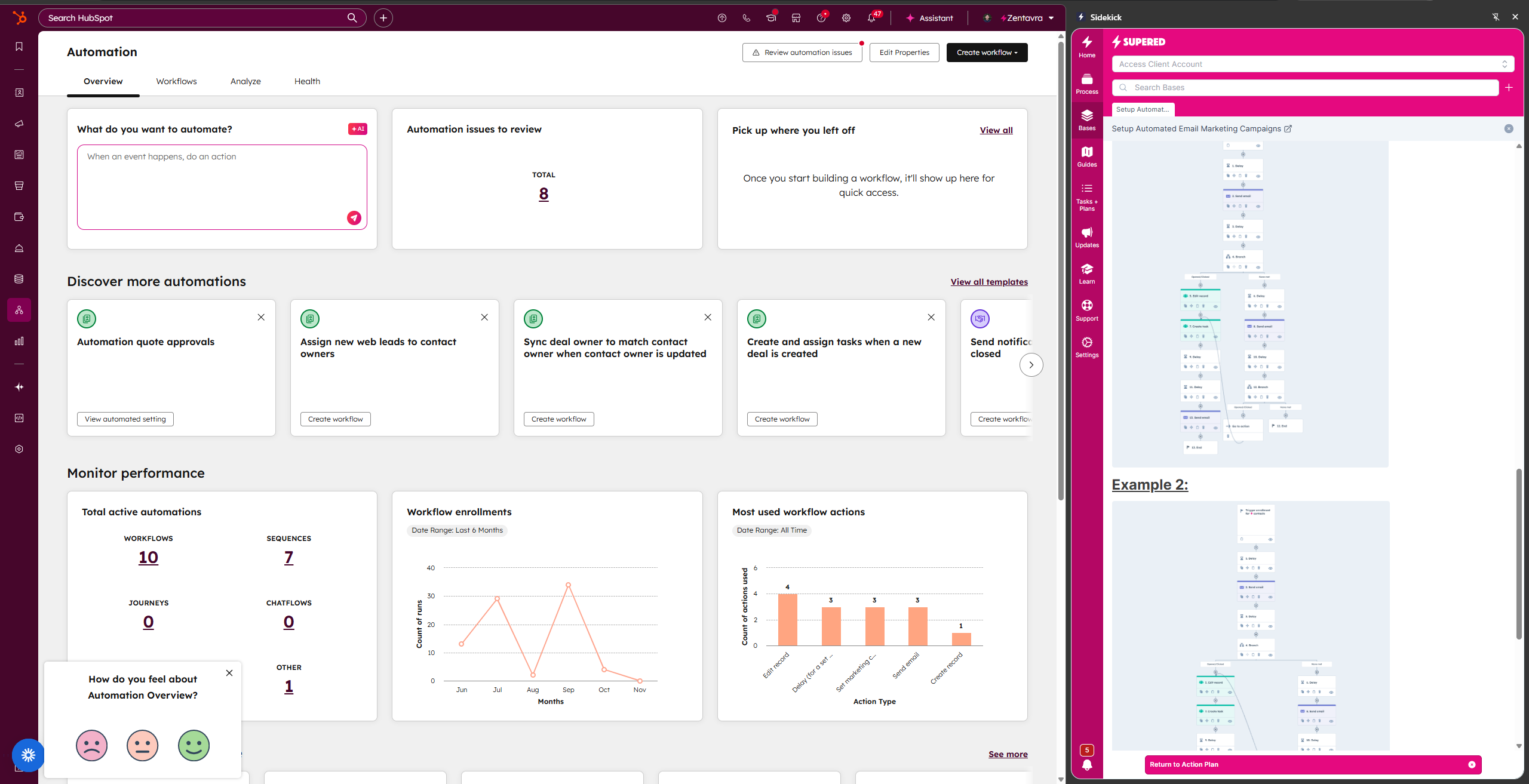Image resolution: width=1529 pixels, height=784 pixels.
Task: Open Sequences count 7 link
Action: click(x=288, y=557)
